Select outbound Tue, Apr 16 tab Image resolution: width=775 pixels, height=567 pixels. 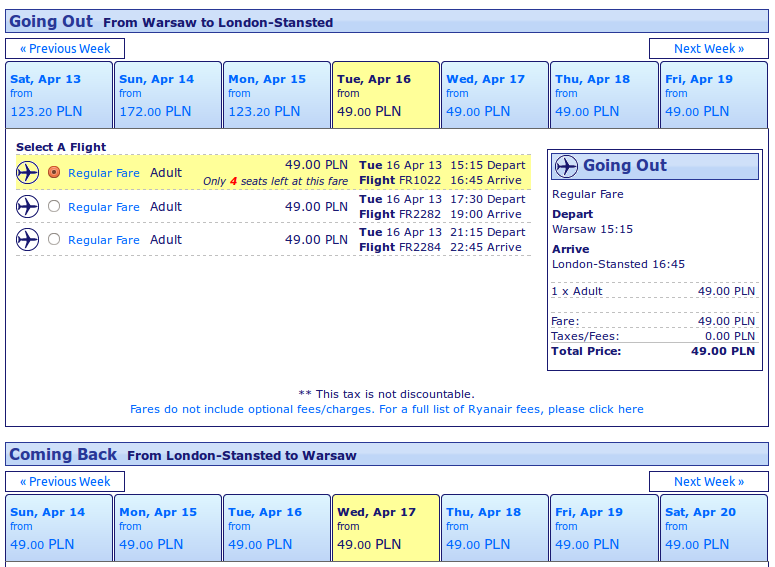tap(386, 95)
